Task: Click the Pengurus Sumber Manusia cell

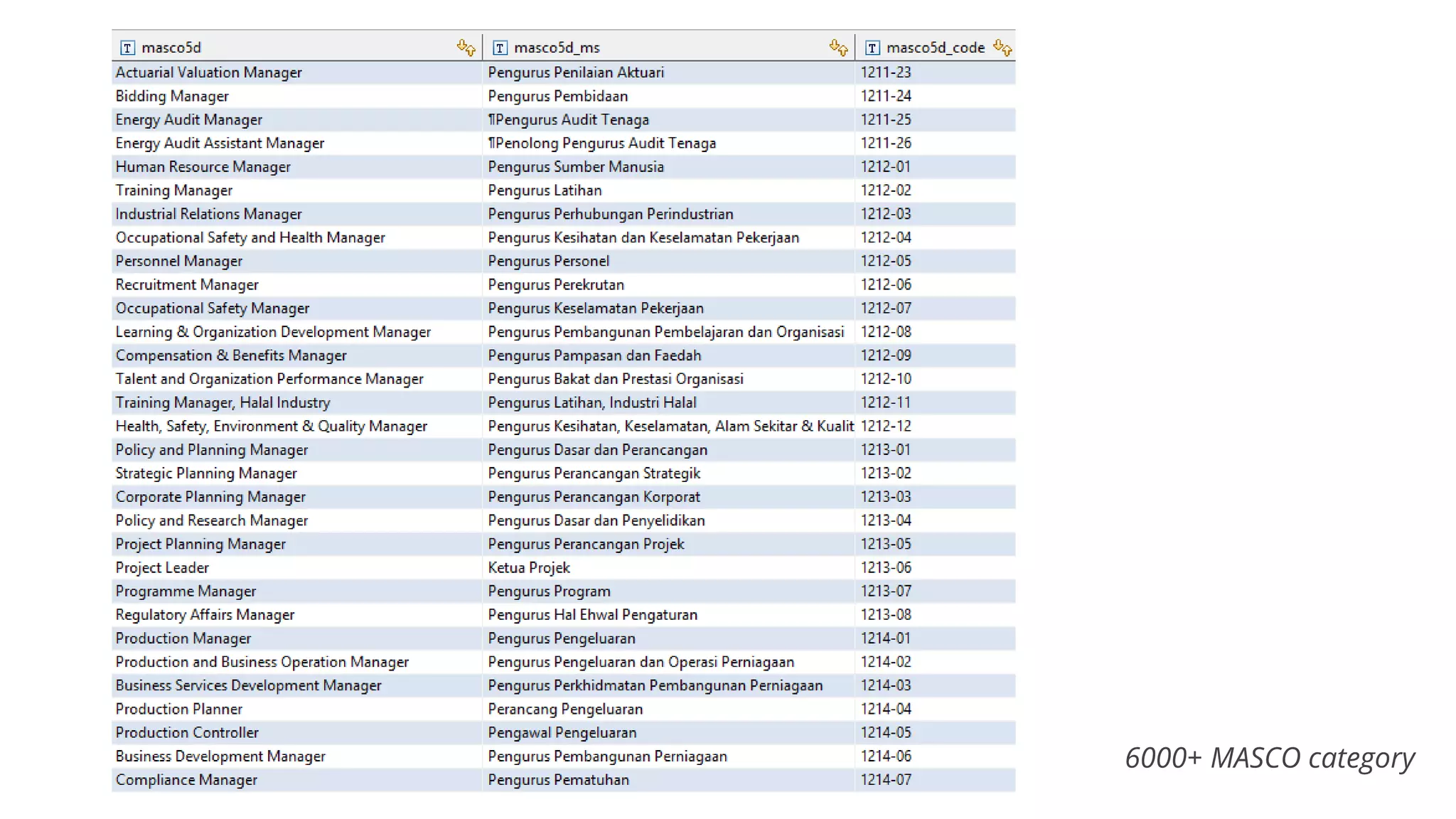Action: click(576, 167)
